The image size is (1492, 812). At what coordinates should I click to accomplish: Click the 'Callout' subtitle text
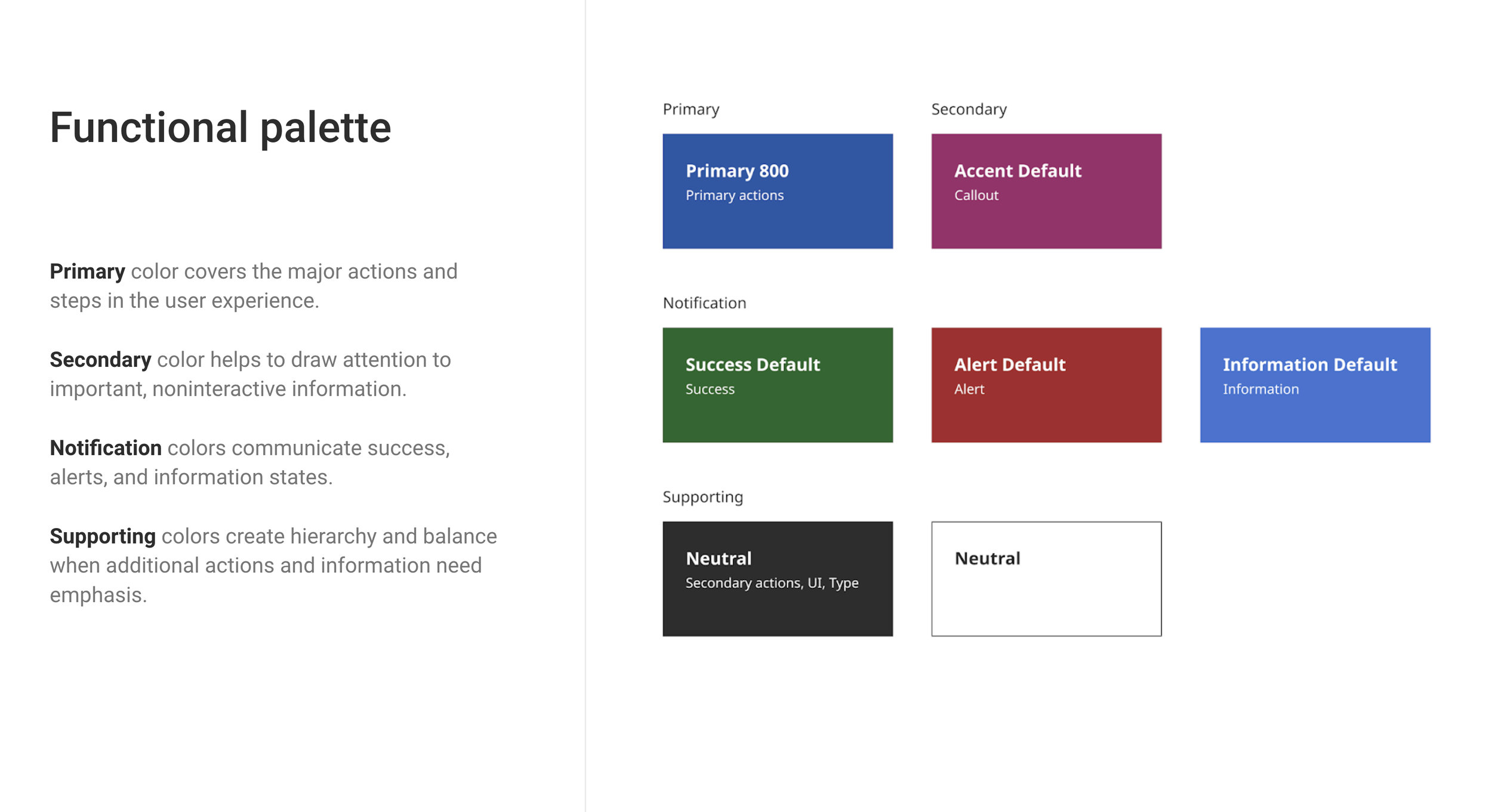[976, 196]
